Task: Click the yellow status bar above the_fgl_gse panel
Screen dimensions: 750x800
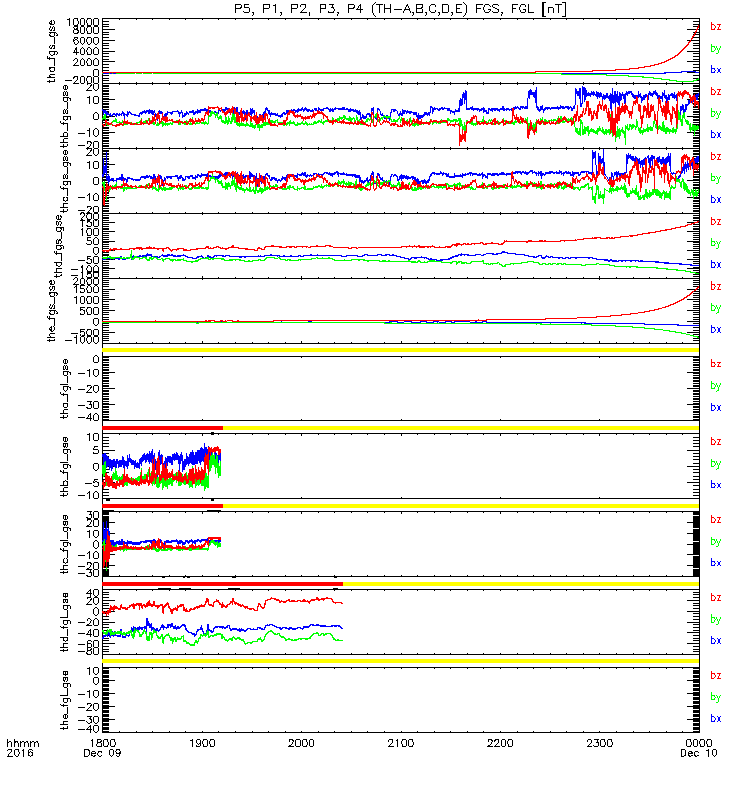Action: coord(401,661)
